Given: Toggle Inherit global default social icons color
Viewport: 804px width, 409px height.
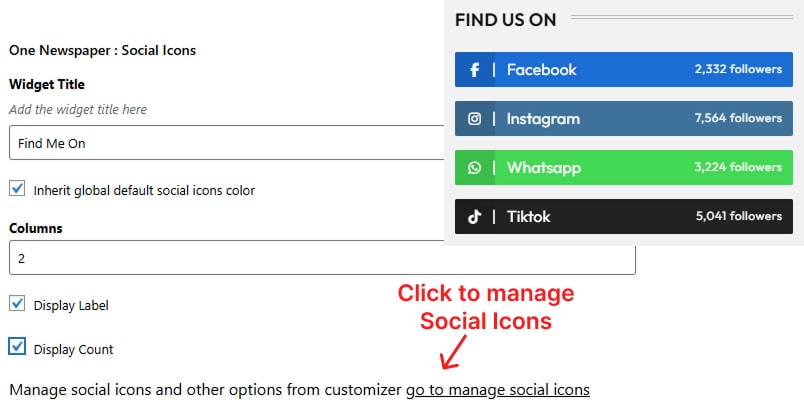Looking at the screenshot, I should click(17, 189).
